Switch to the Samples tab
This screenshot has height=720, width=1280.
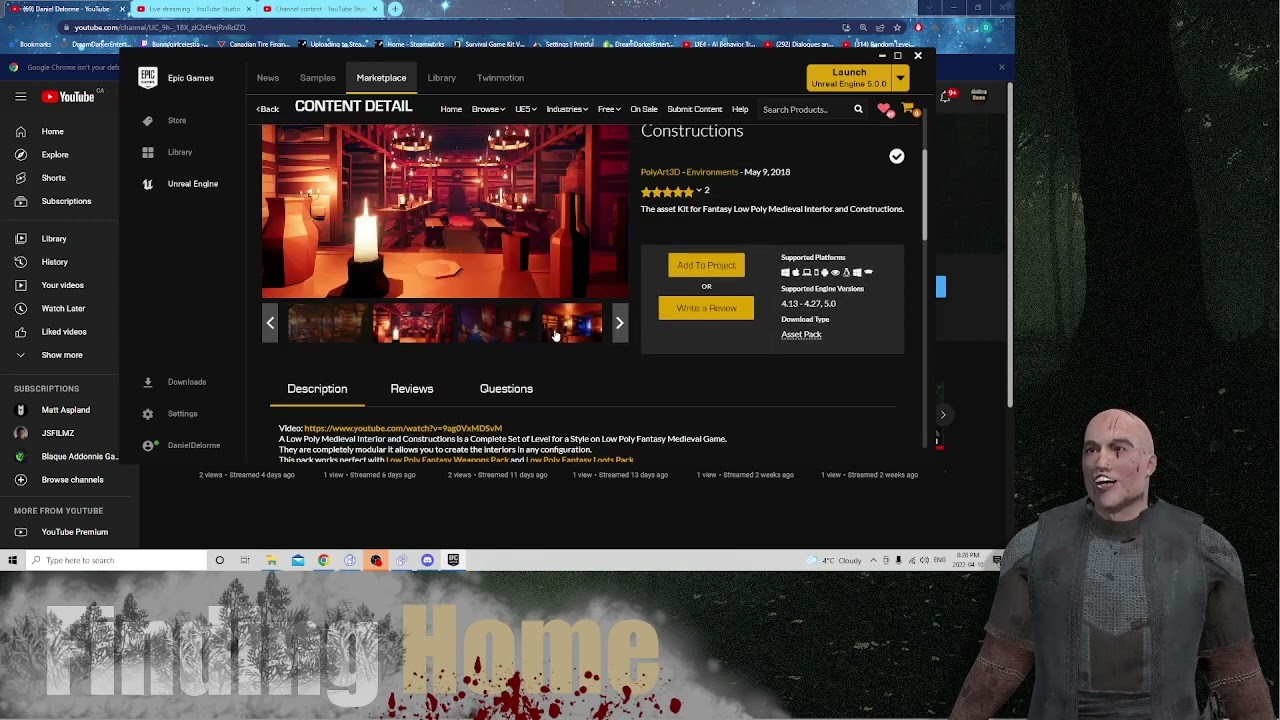tap(317, 78)
